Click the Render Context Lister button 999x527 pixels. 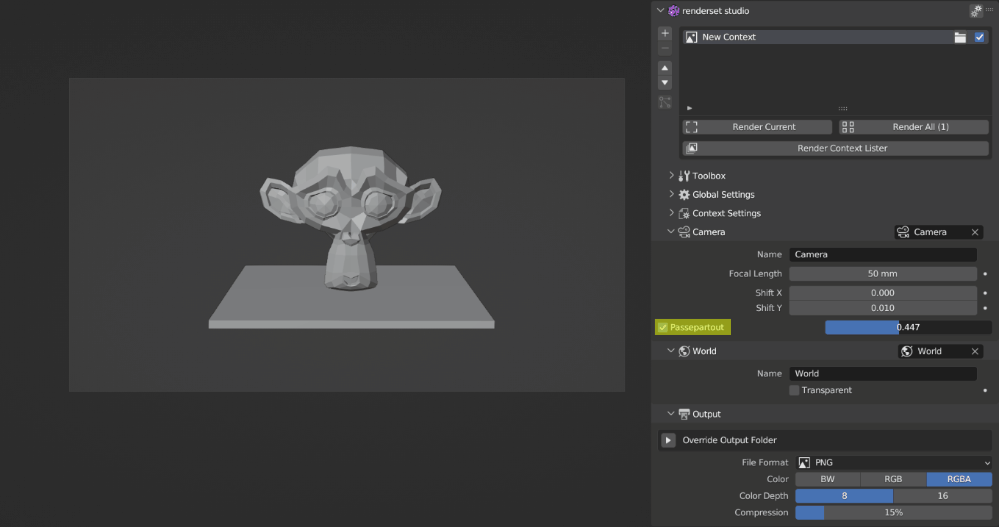[x=835, y=148]
